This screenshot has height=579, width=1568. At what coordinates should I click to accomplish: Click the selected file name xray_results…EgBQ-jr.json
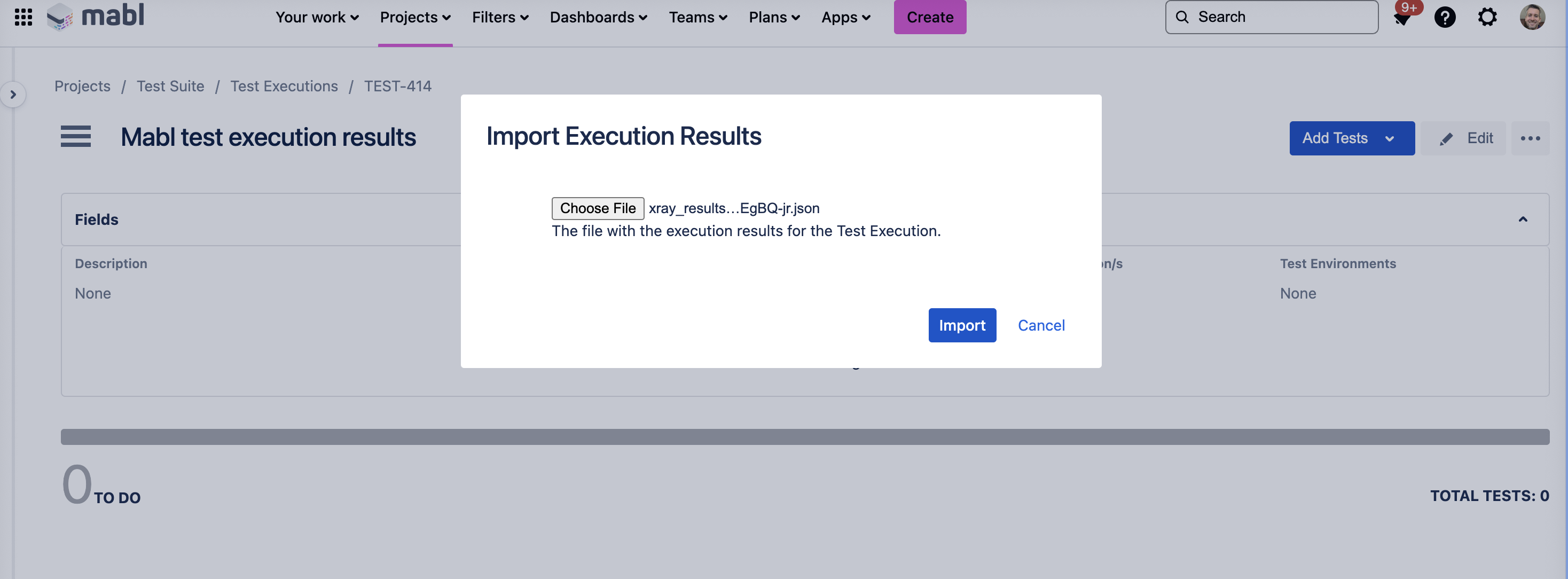tap(734, 208)
